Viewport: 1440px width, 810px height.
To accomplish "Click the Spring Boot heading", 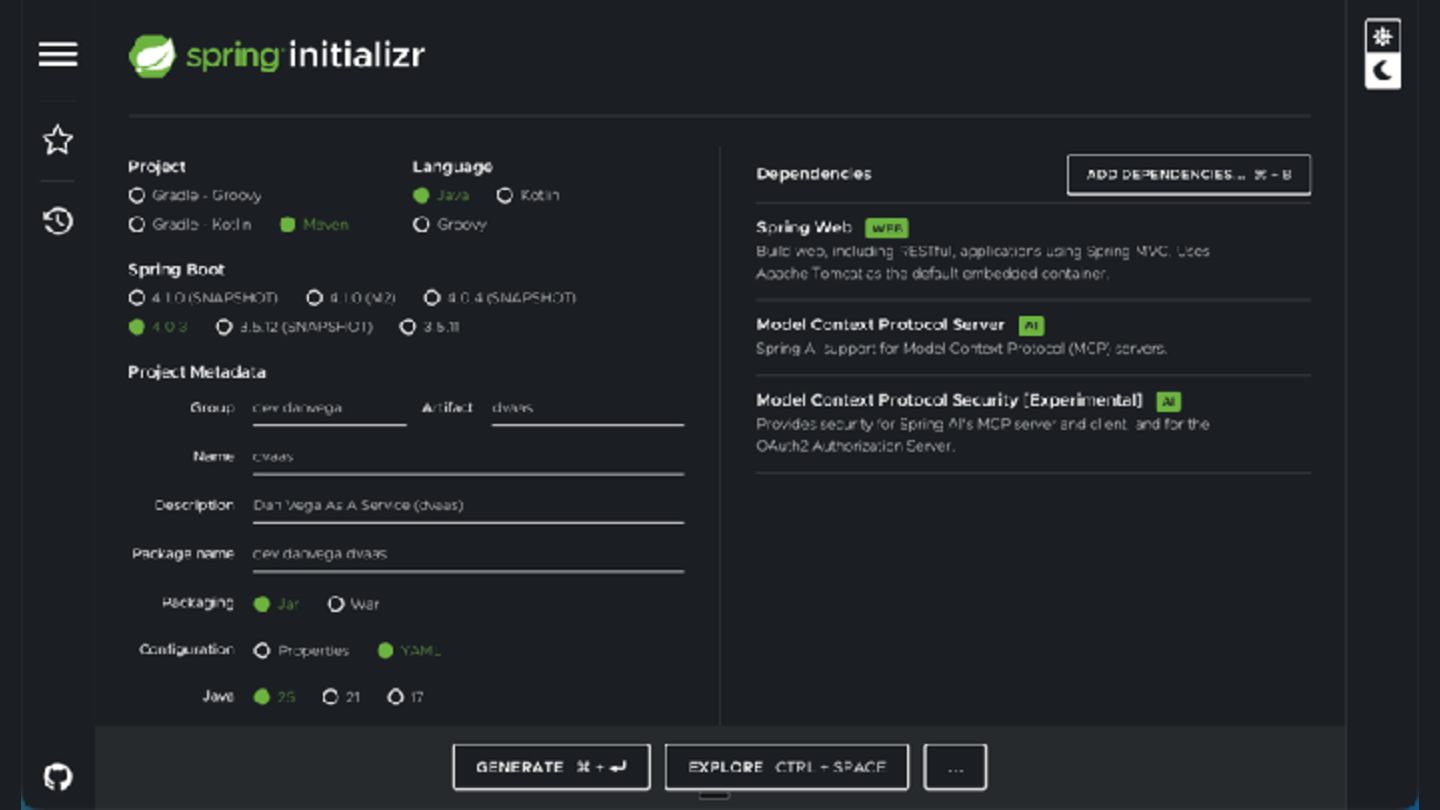I will (x=176, y=270).
